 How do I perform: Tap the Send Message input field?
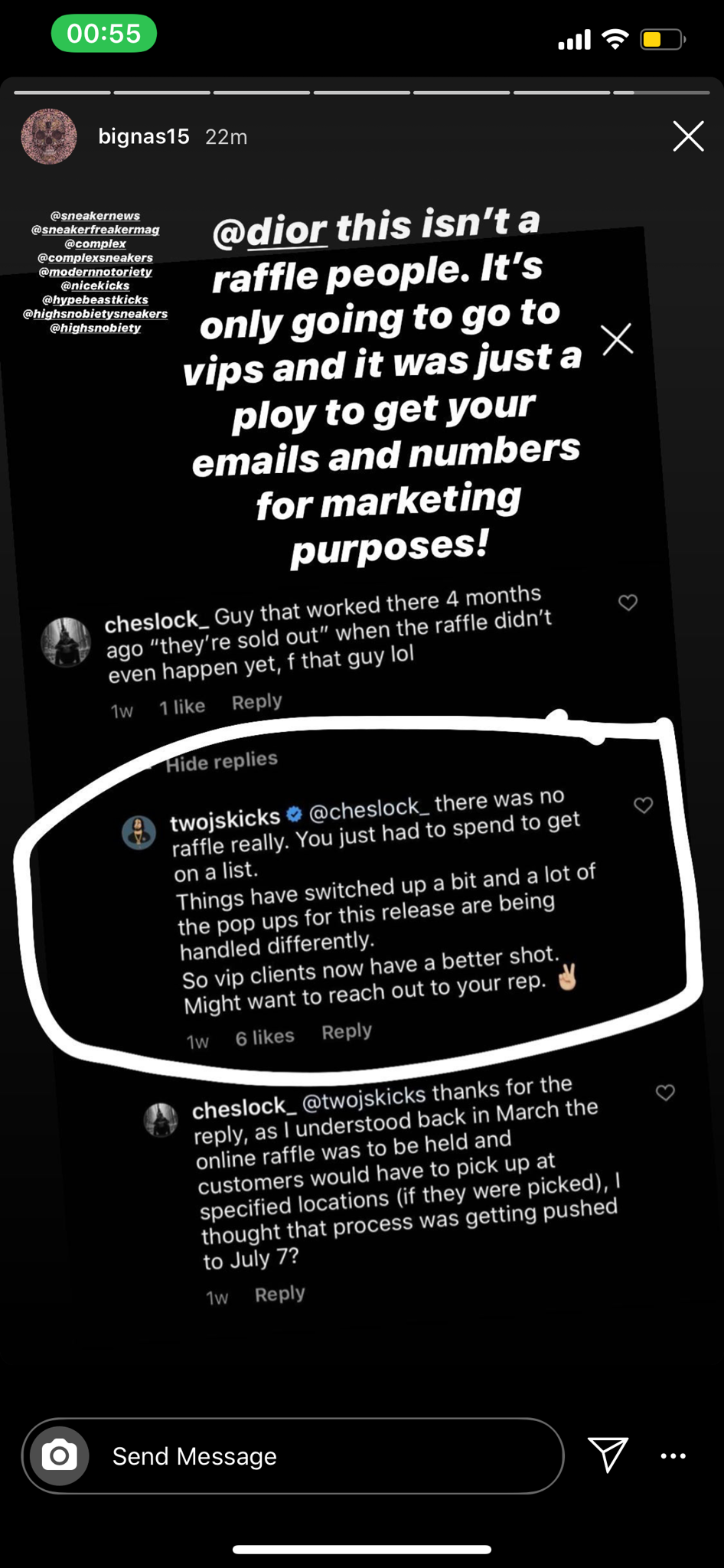[321, 1455]
